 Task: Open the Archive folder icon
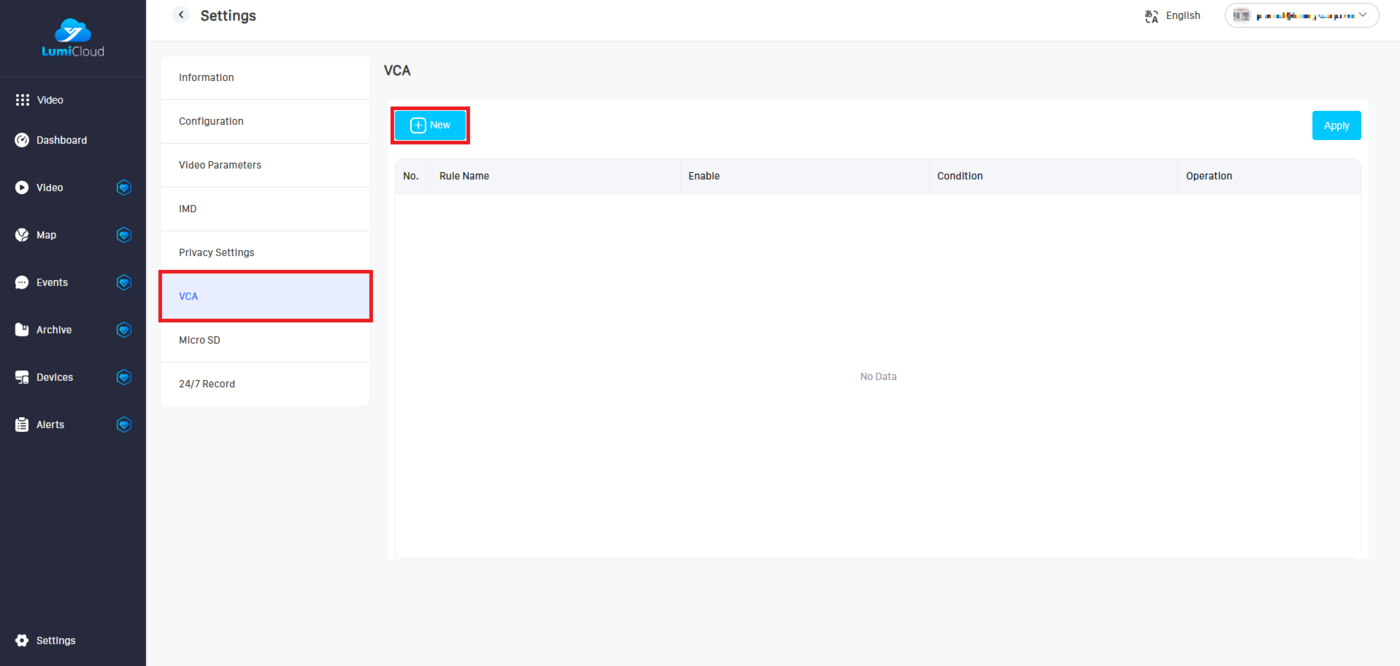(x=22, y=330)
